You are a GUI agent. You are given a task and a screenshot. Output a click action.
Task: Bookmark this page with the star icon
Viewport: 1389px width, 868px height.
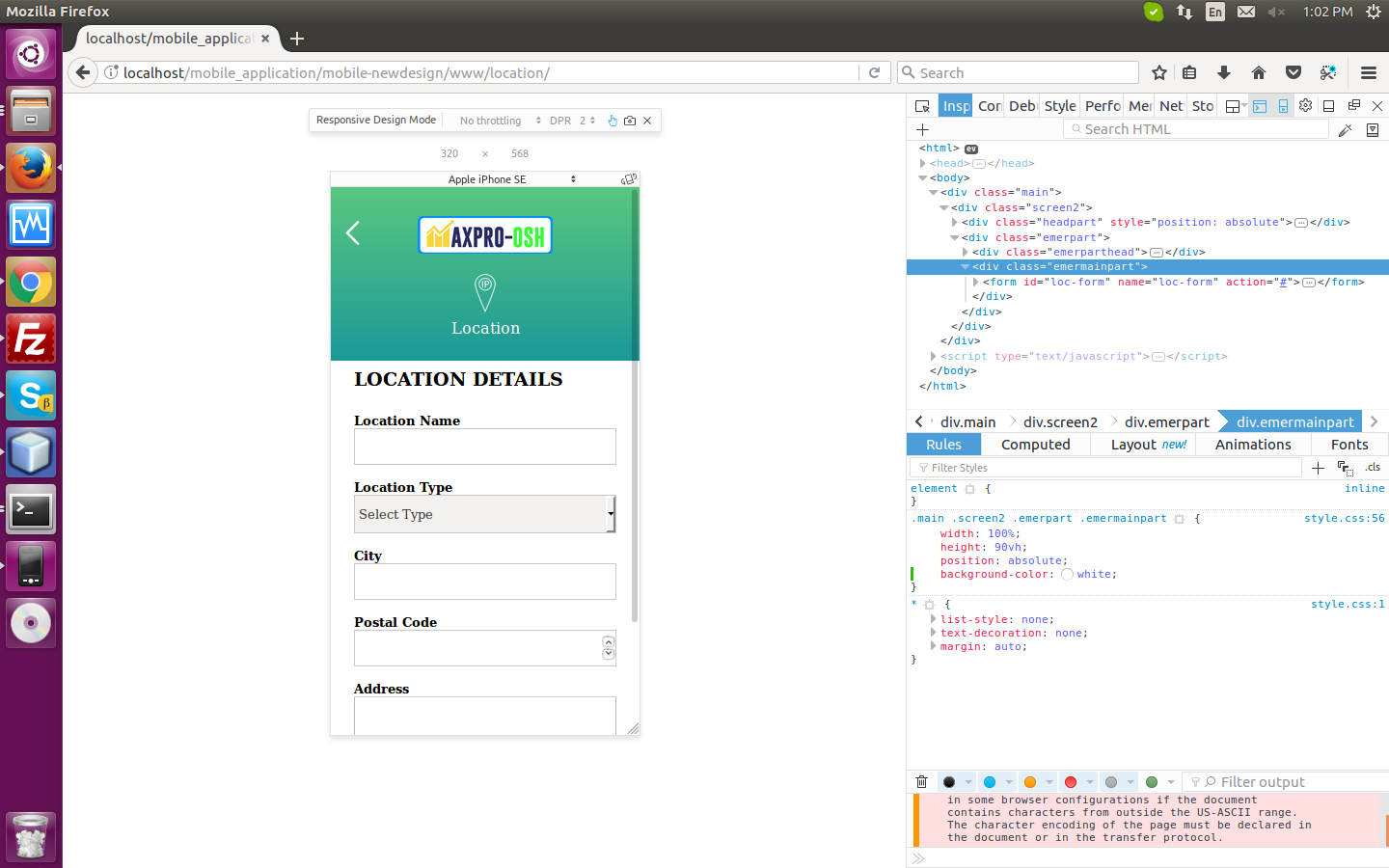(1159, 73)
